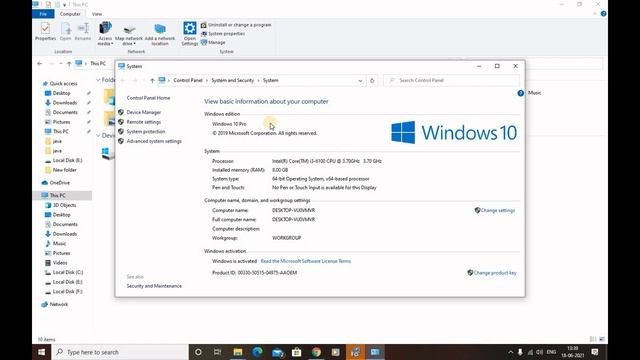Open the Windows Start menu
The image size is (640, 360).
coord(42,352)
